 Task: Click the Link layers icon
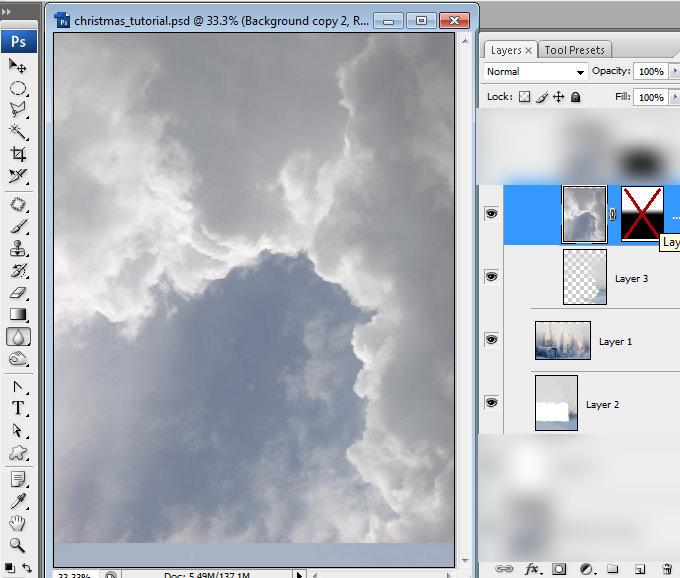tap(504, 568)
